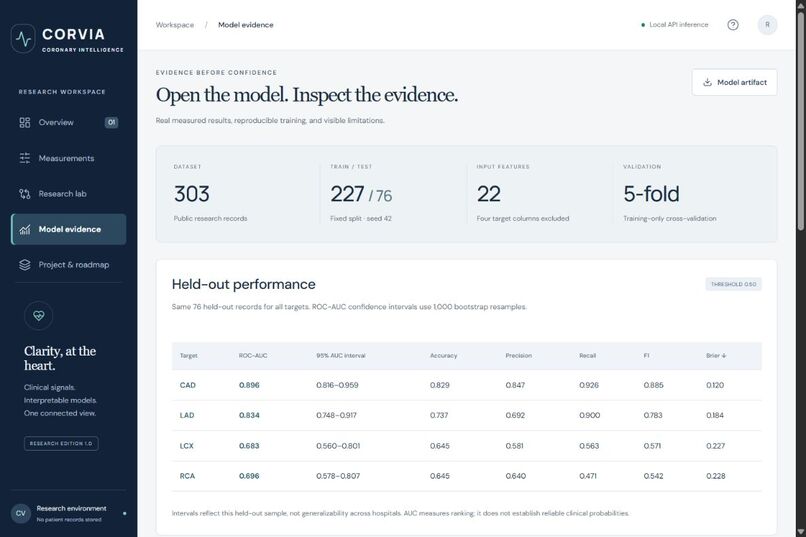Open Project & roadmap

tap(68, 265)
